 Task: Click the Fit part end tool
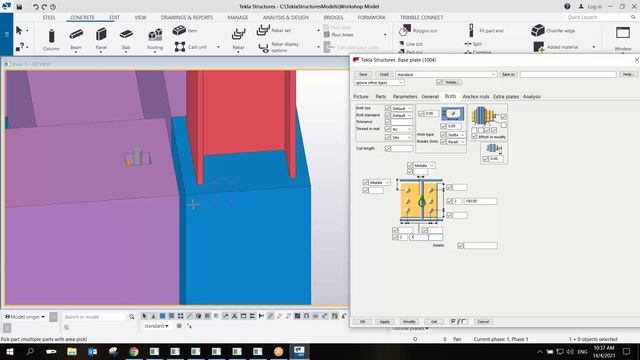coord(486,30)
